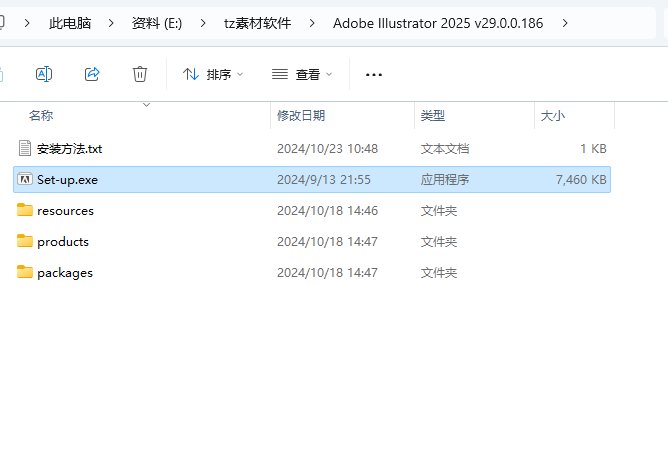This screenshot has height=467, width=668.
Task: Expand chevron before 此电脑 breadcrumb
Action: point(27,23)
